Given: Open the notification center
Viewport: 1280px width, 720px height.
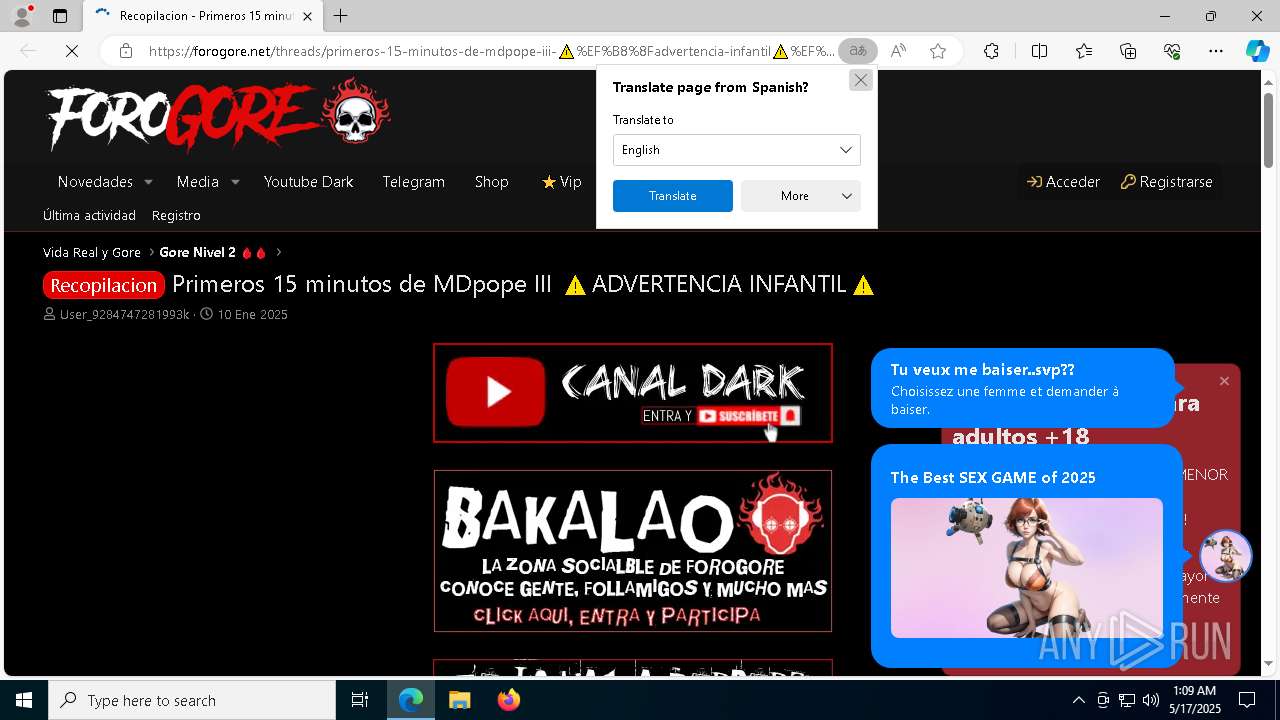Looking at the screenshot, I should tap(1247, 700).
